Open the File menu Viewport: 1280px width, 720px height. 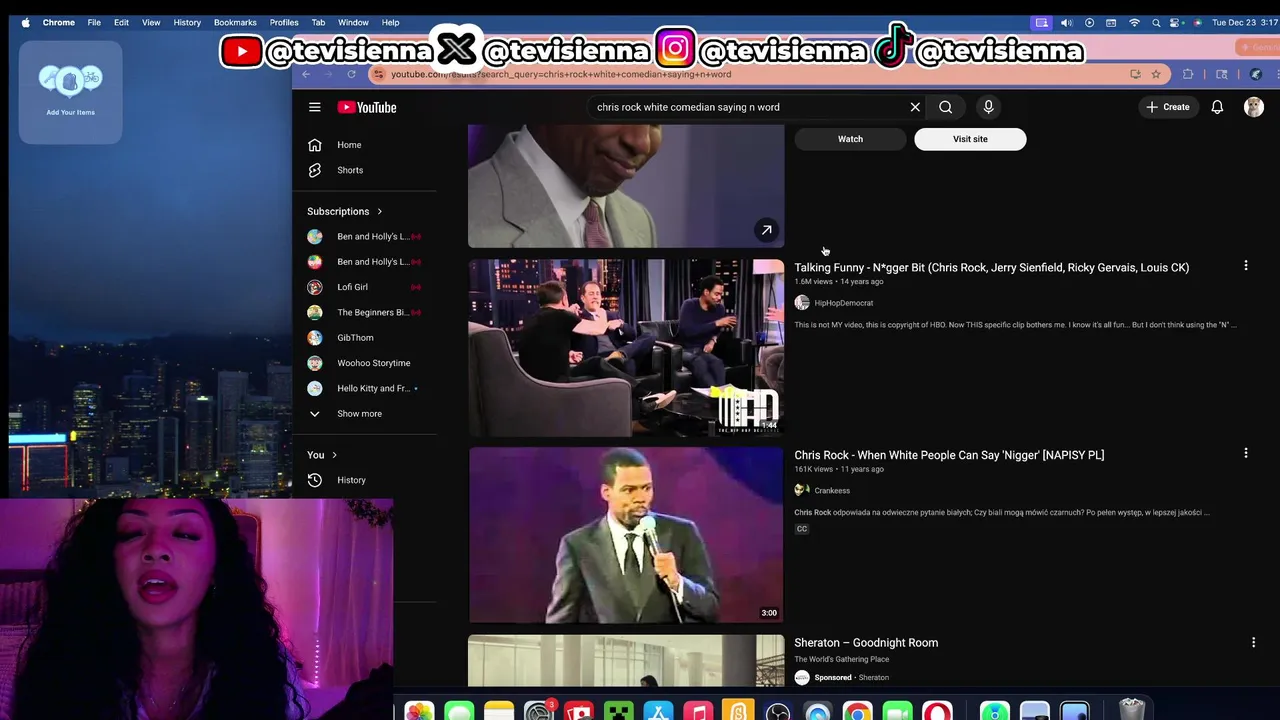(94, 22)
